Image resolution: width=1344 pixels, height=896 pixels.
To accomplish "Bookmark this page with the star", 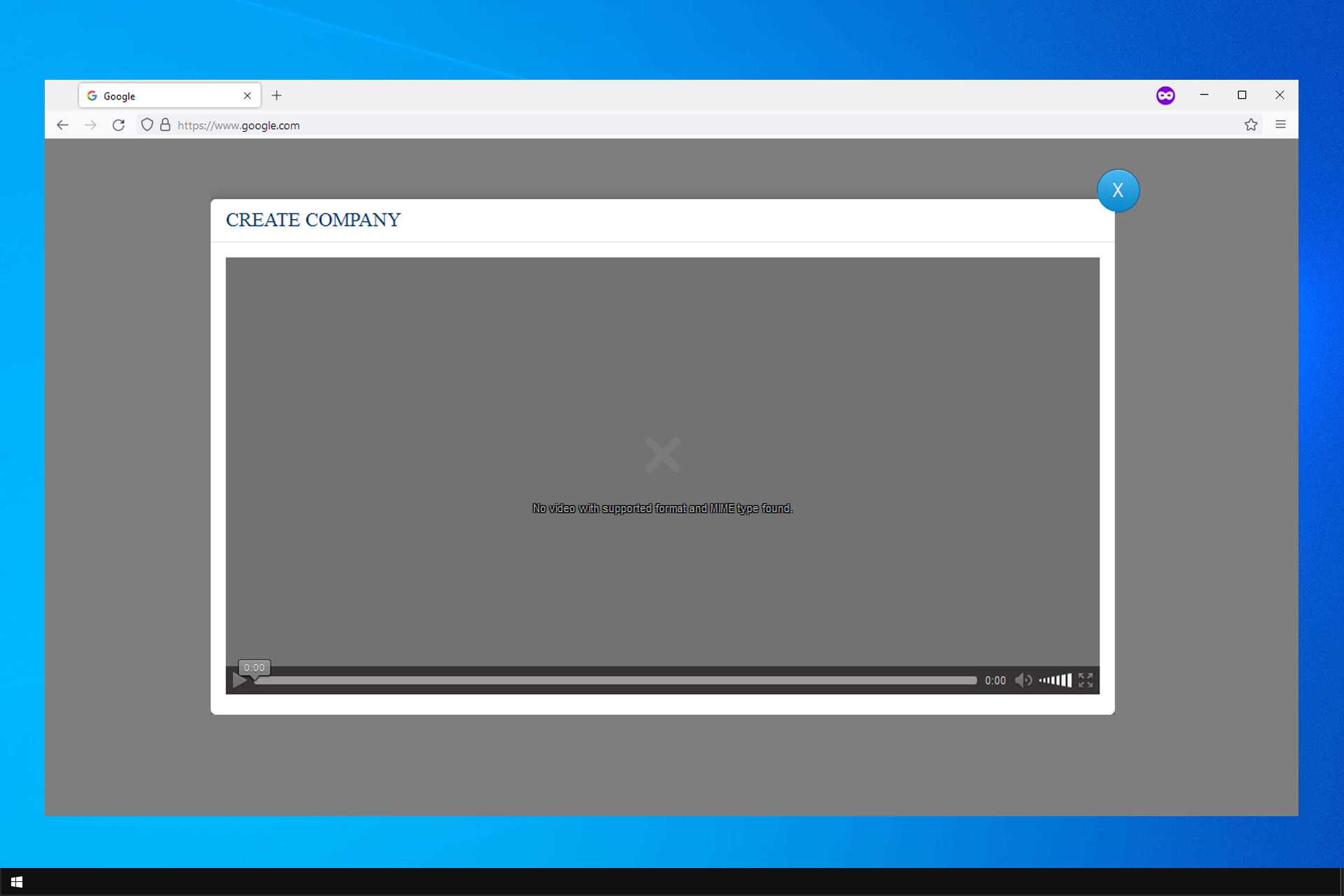I will coord(1251,125).
